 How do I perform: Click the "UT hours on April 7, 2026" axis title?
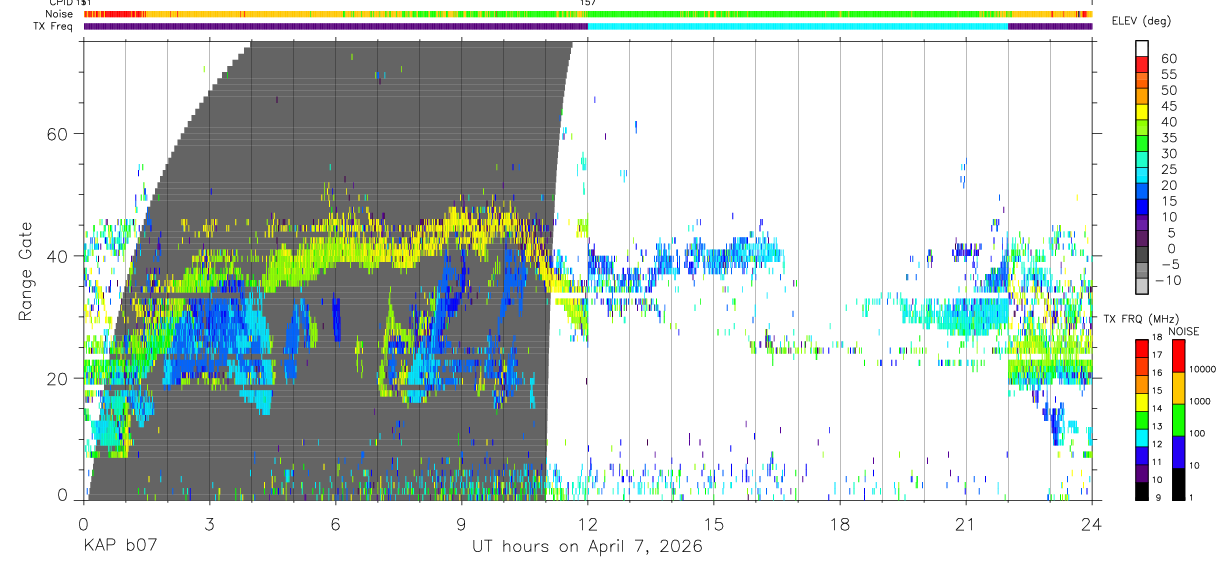(587, 546)
